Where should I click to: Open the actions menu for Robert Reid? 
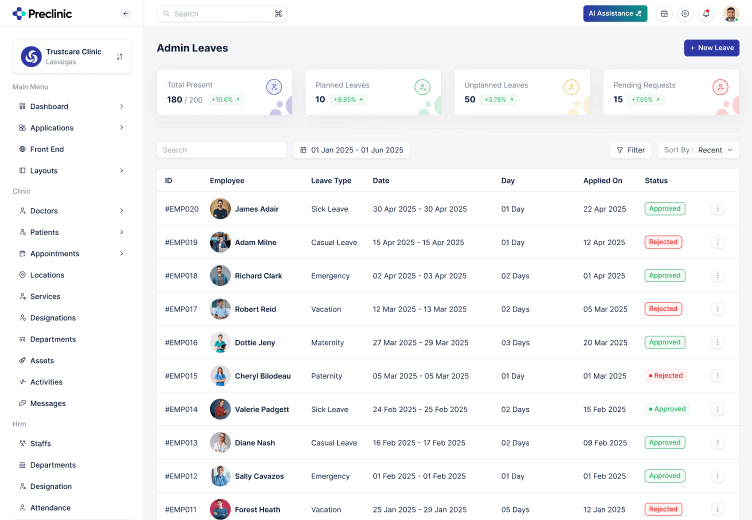pyautogui.click(x=717, y=309)
